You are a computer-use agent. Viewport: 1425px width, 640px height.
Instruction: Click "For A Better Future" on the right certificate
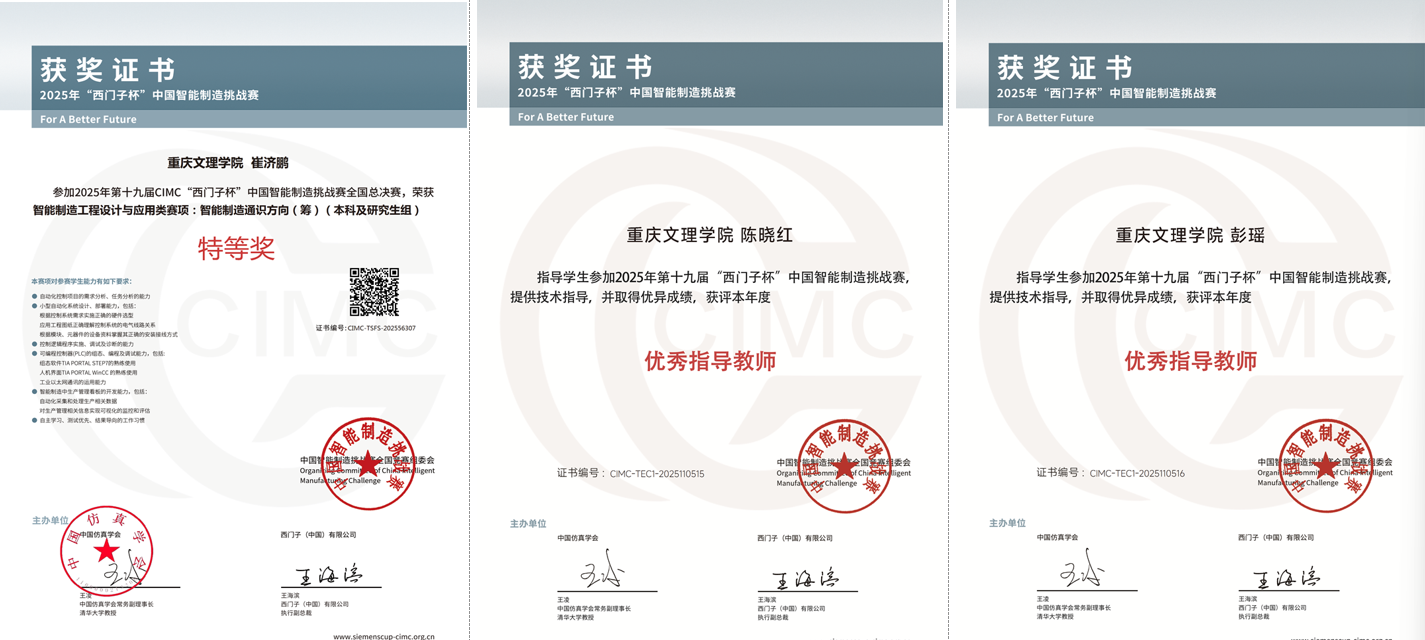(1045, 117)
